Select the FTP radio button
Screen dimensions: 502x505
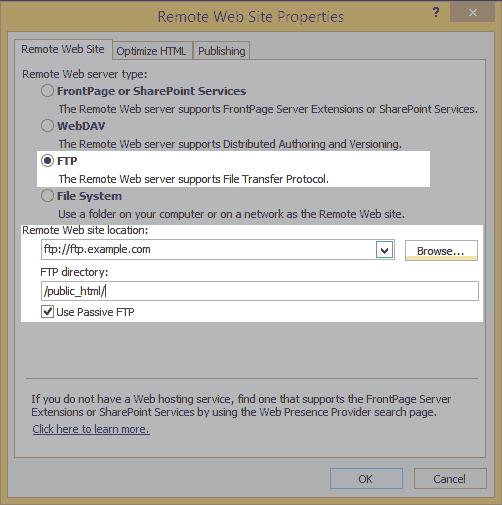coord(47,161)
